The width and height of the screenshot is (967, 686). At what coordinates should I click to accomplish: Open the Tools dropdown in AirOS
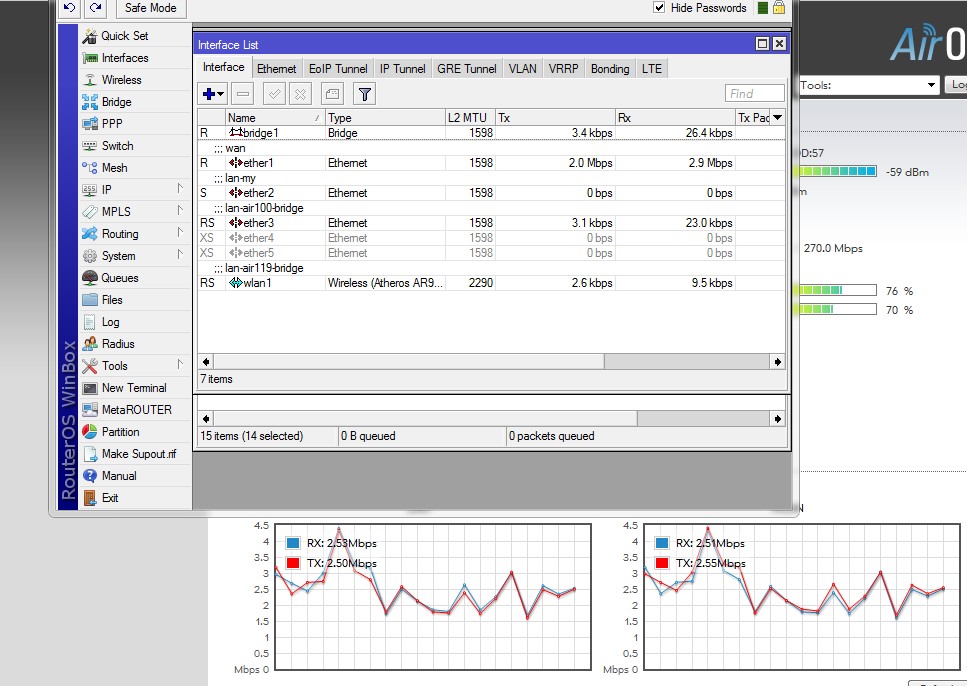[x=869, y=85]
